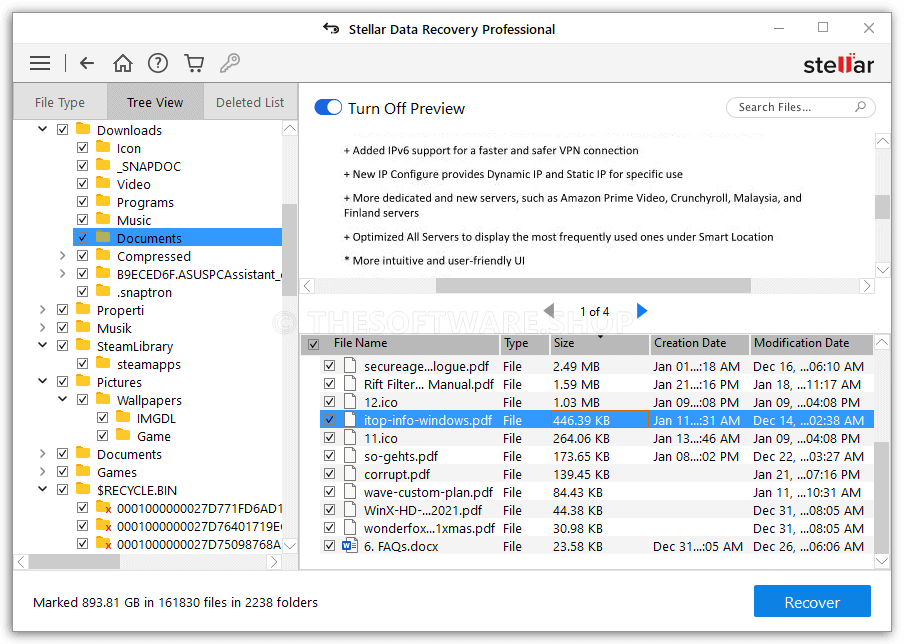The width and height of the screenshot is (904, 644).
Task: Uncheck the Icon folder checkbox
Action: coord(82,148)
